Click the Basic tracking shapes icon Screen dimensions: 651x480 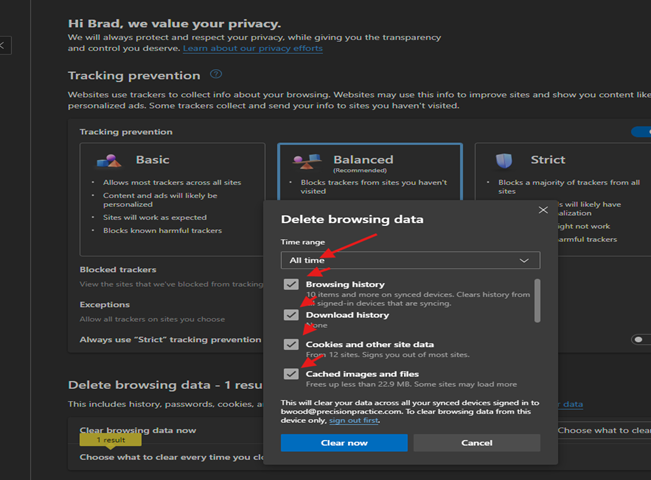tap(109, 161)
